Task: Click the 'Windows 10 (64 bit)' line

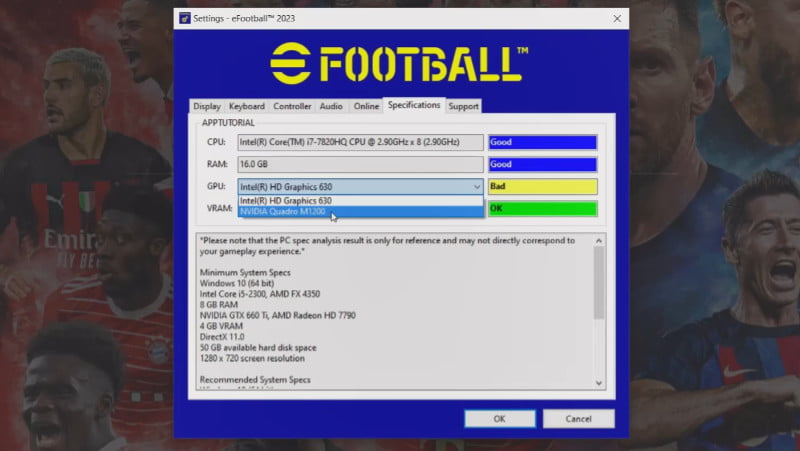Action: click(237, 283)
